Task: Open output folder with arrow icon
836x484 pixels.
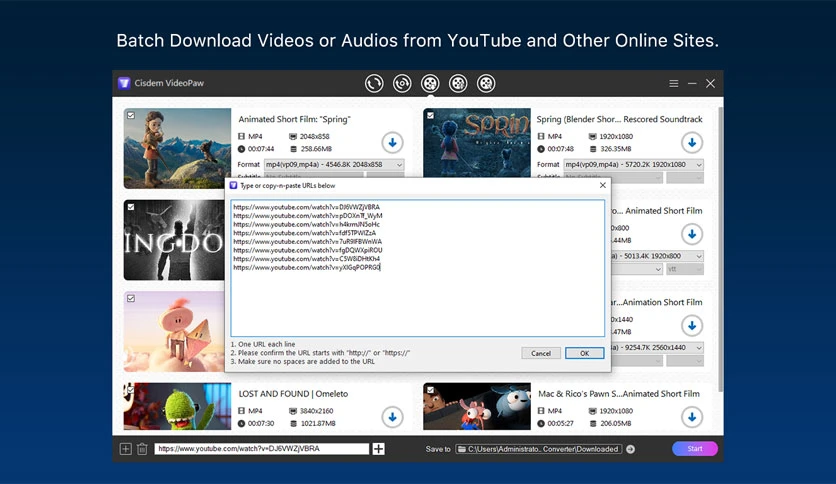Action: pos(631,449)
